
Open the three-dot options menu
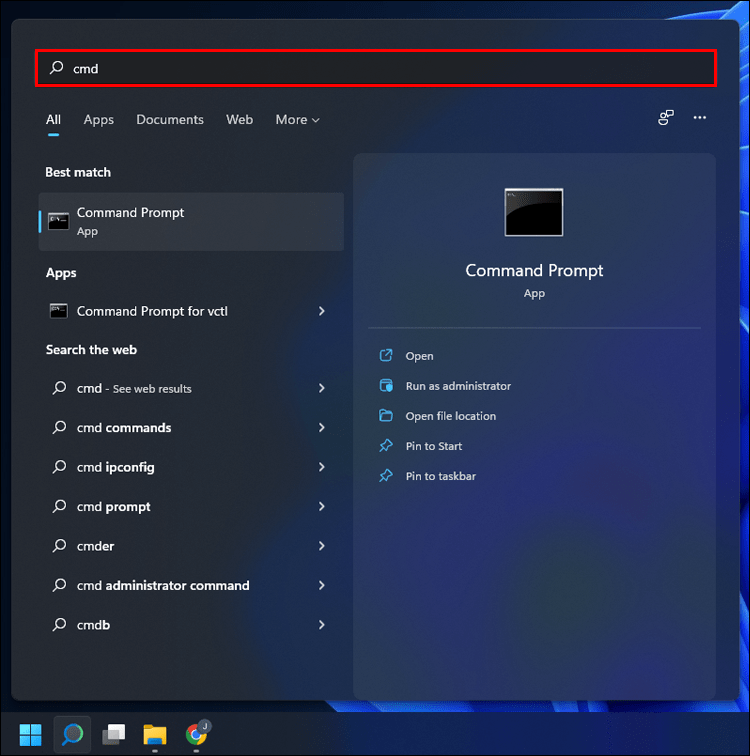[x=699, y=117]
